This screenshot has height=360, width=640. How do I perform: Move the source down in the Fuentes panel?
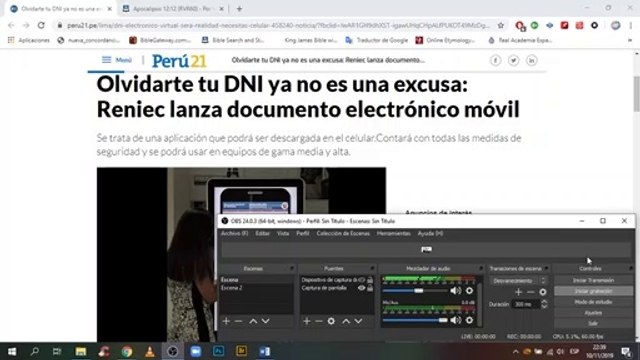358,321
